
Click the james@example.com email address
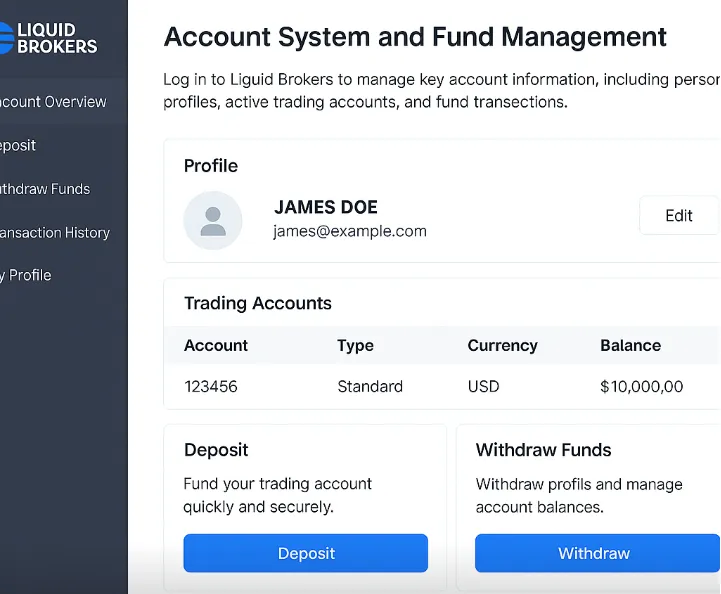(x=350, y=231)
